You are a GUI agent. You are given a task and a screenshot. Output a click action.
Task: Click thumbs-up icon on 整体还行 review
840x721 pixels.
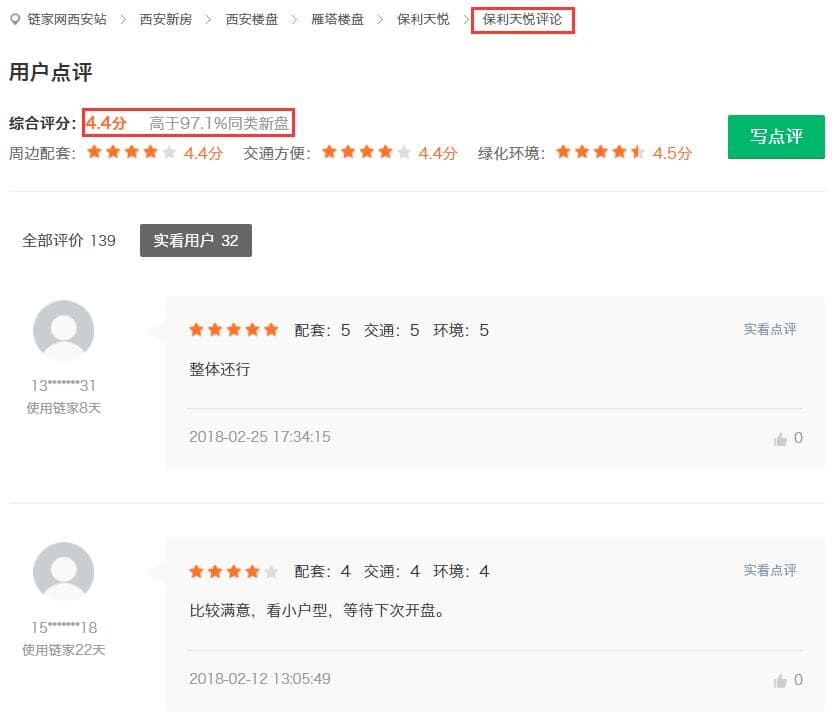780,439
